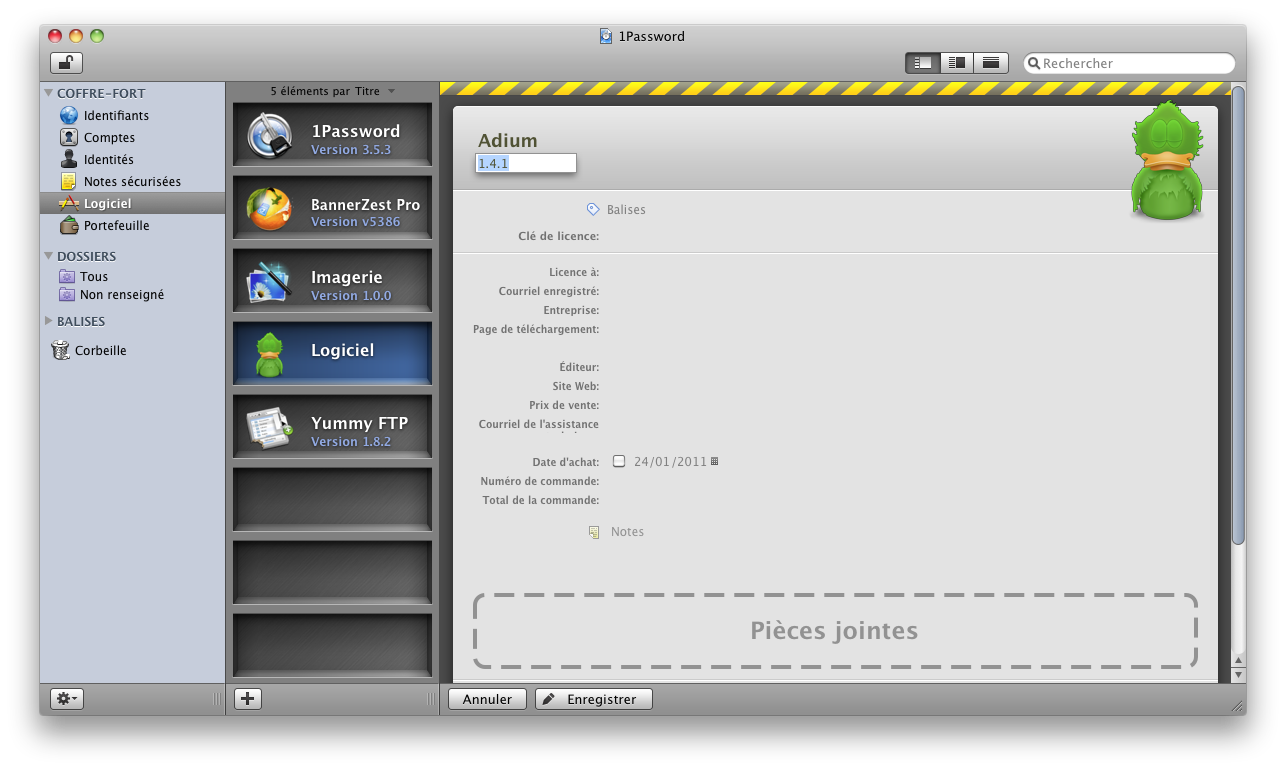Add a new item with plus button
The width and height of the screenshot is (1286, 770).
[x=248, y=699]
